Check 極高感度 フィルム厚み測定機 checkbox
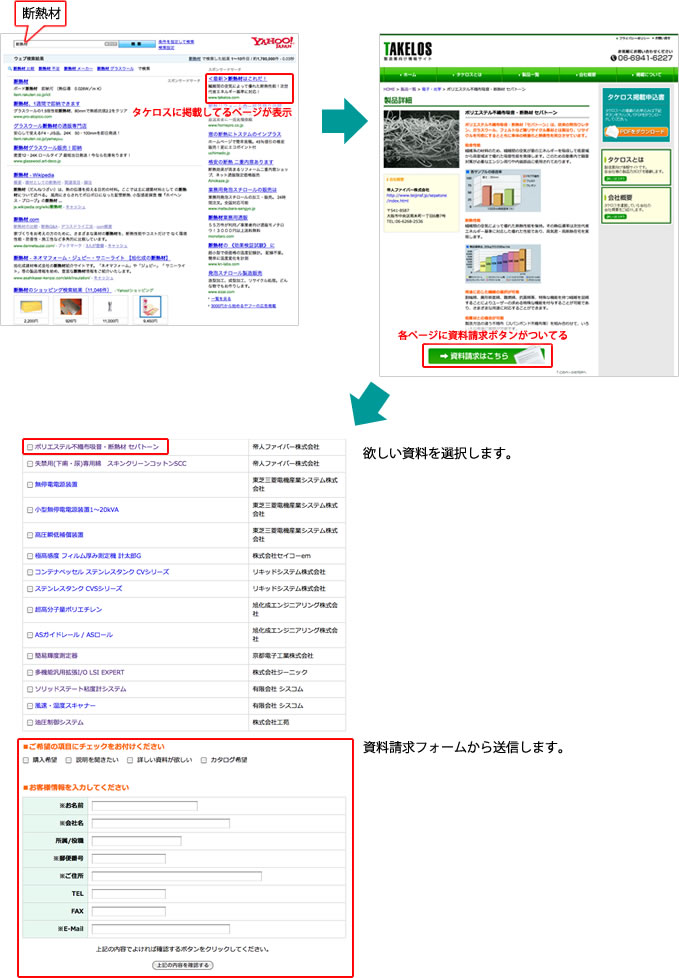Screen dimensions: 679x978 pyautogui.click(x=29, y=556)
